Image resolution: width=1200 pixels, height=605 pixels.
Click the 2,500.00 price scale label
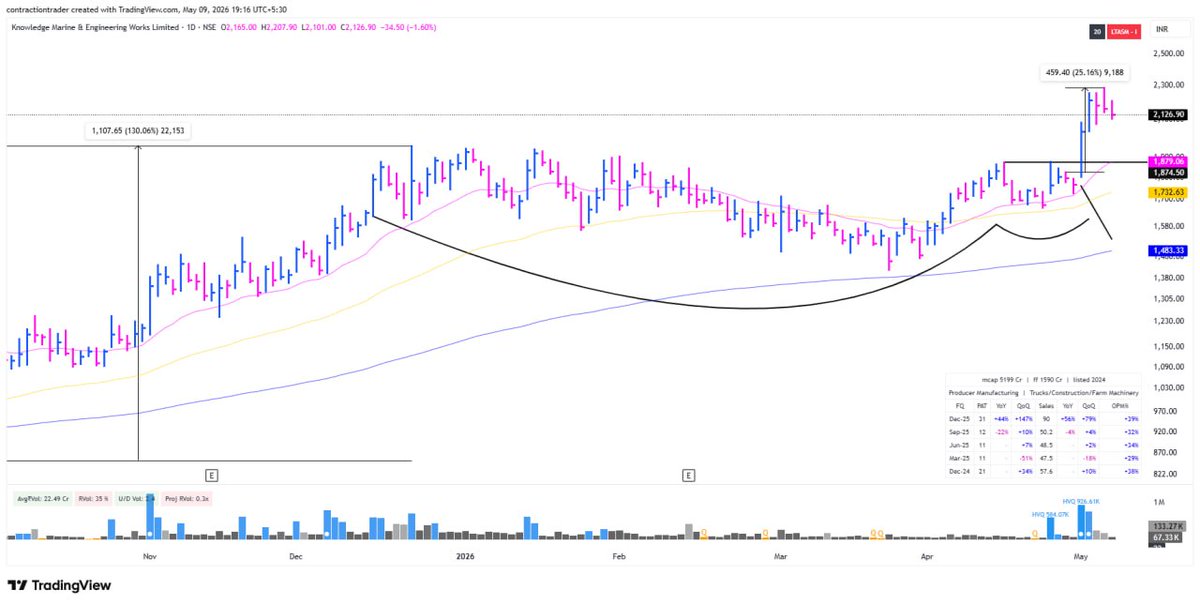point(1168,55)
